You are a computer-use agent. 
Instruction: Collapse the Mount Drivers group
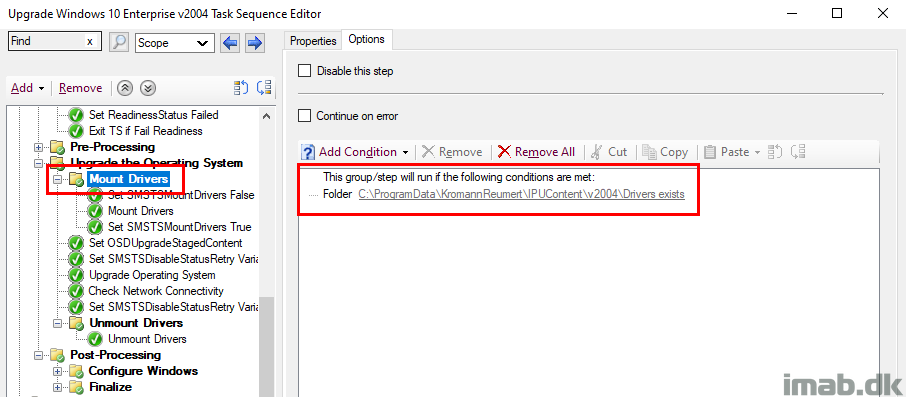[57, 180]
